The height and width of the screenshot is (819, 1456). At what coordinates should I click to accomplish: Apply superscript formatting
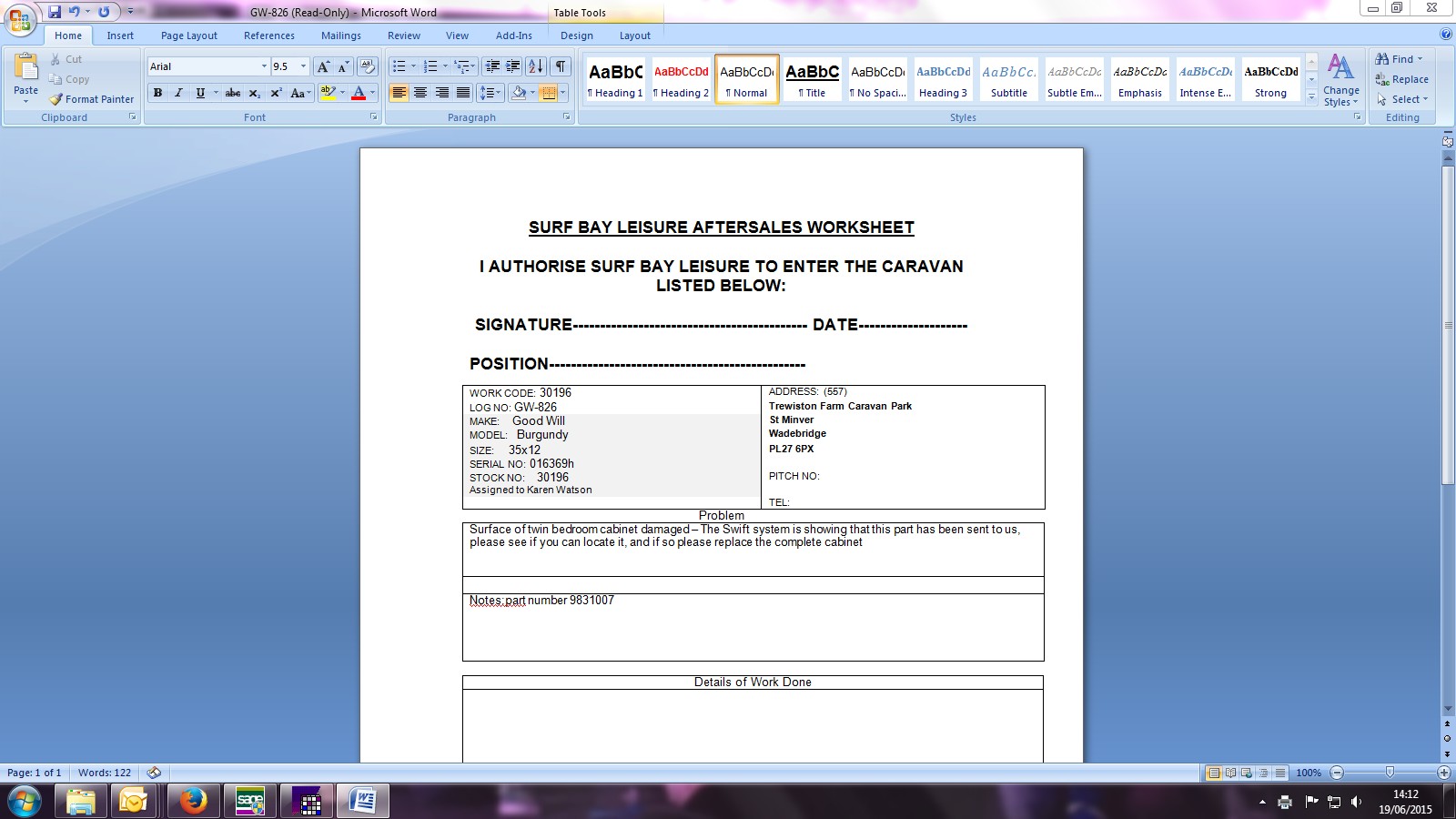[276, 93]
